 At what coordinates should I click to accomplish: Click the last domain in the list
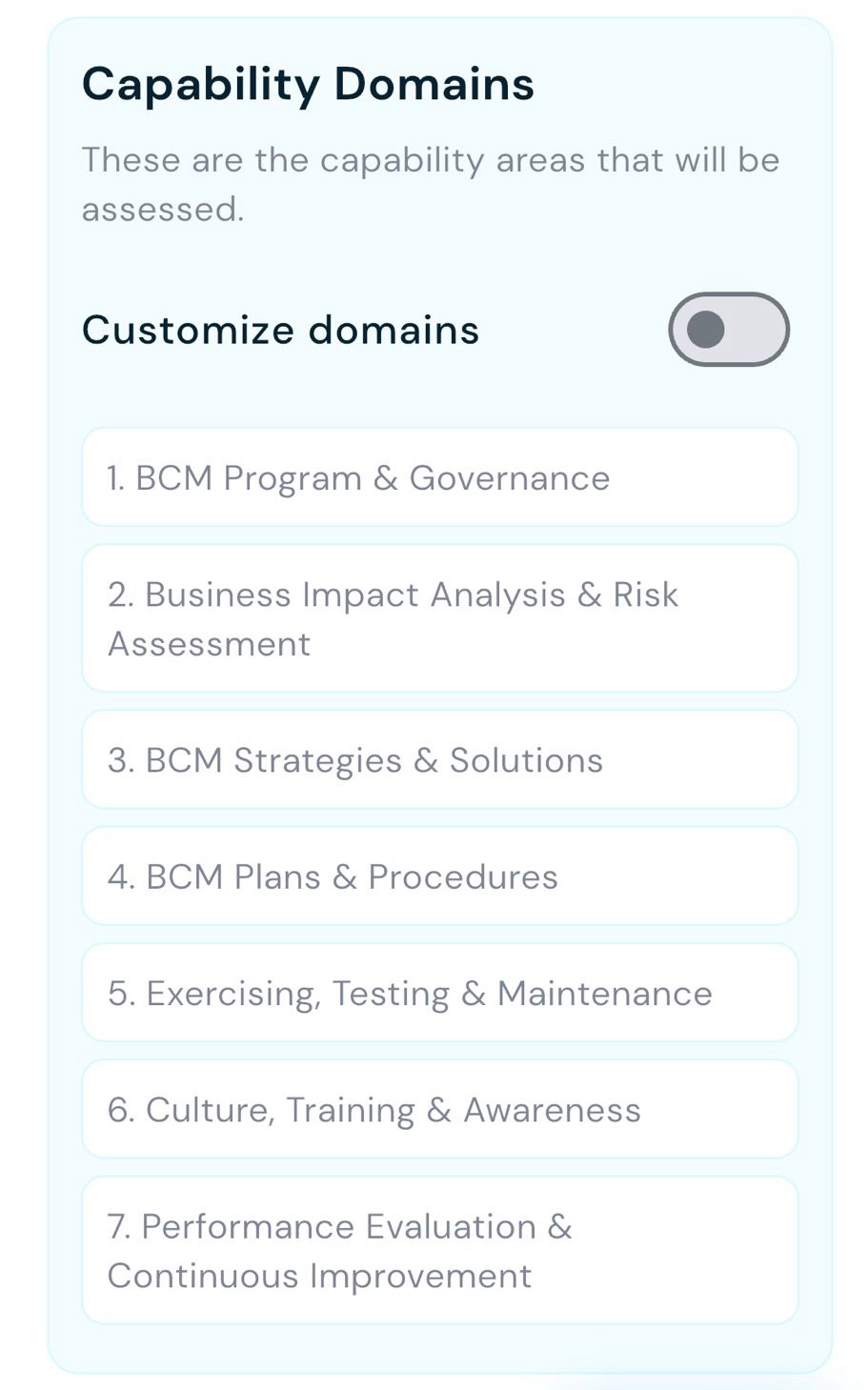[x=439, y=1250]
